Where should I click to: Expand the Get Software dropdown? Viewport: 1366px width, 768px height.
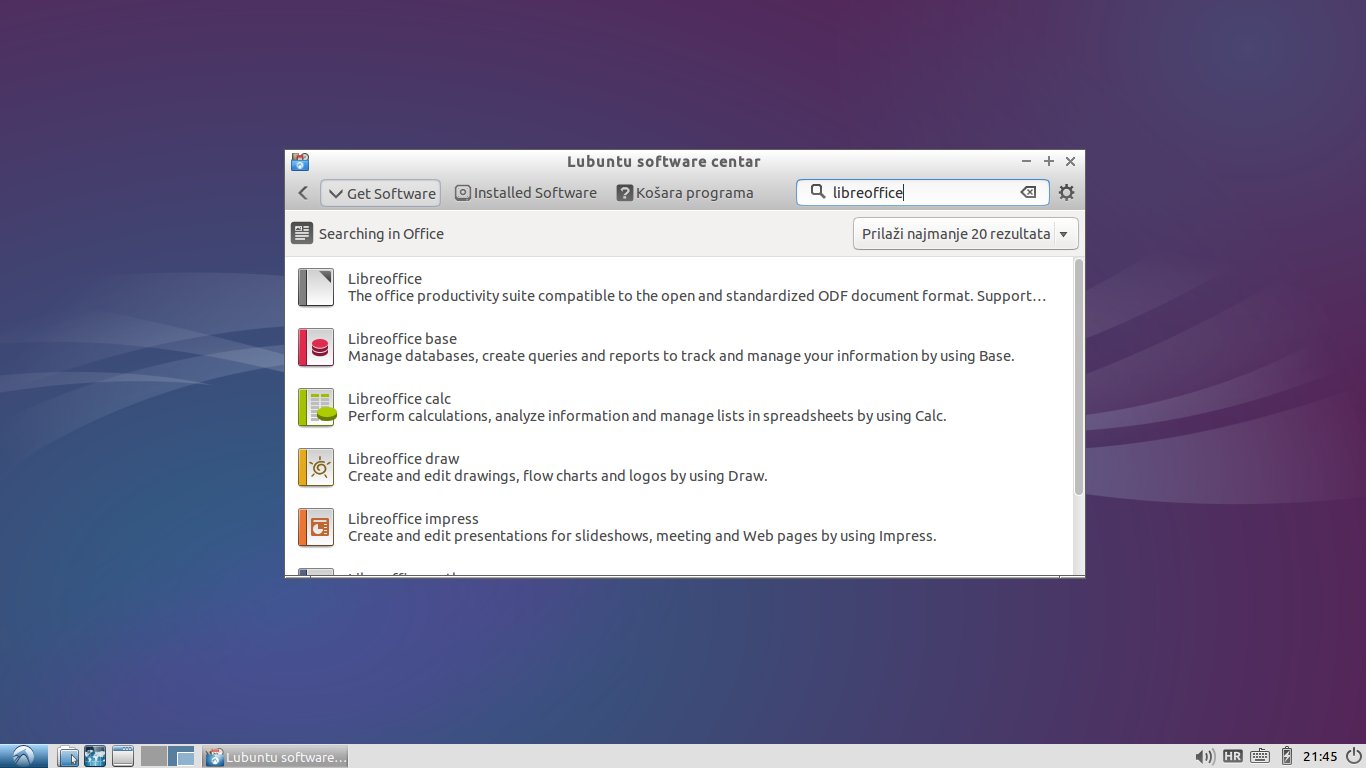380,193
